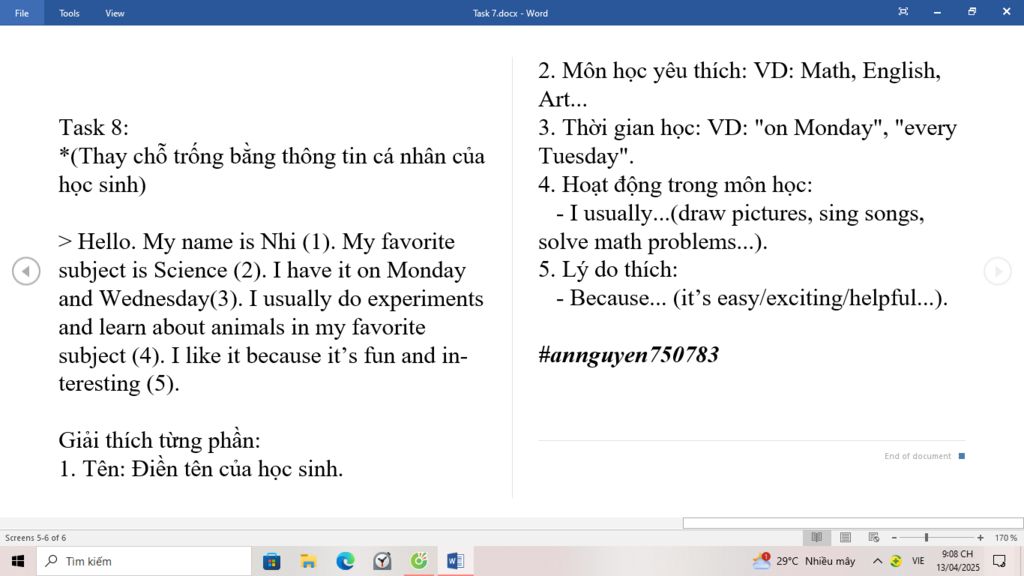Open the notification center icon
The height and width of the screenshot is (576, 1024).
click(x=999, y=561)
